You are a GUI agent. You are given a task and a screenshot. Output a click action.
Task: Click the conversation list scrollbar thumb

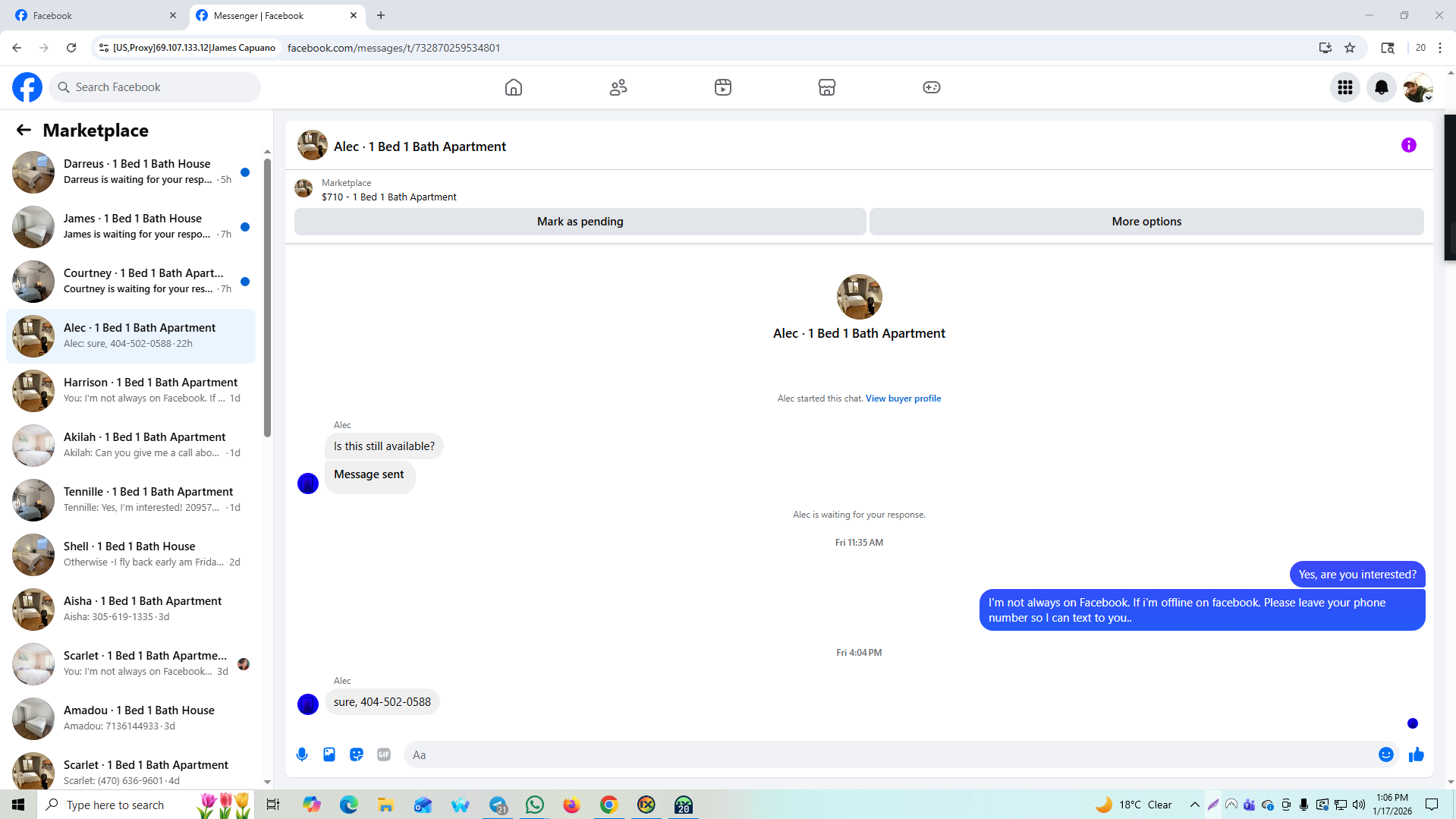point(267,298)
